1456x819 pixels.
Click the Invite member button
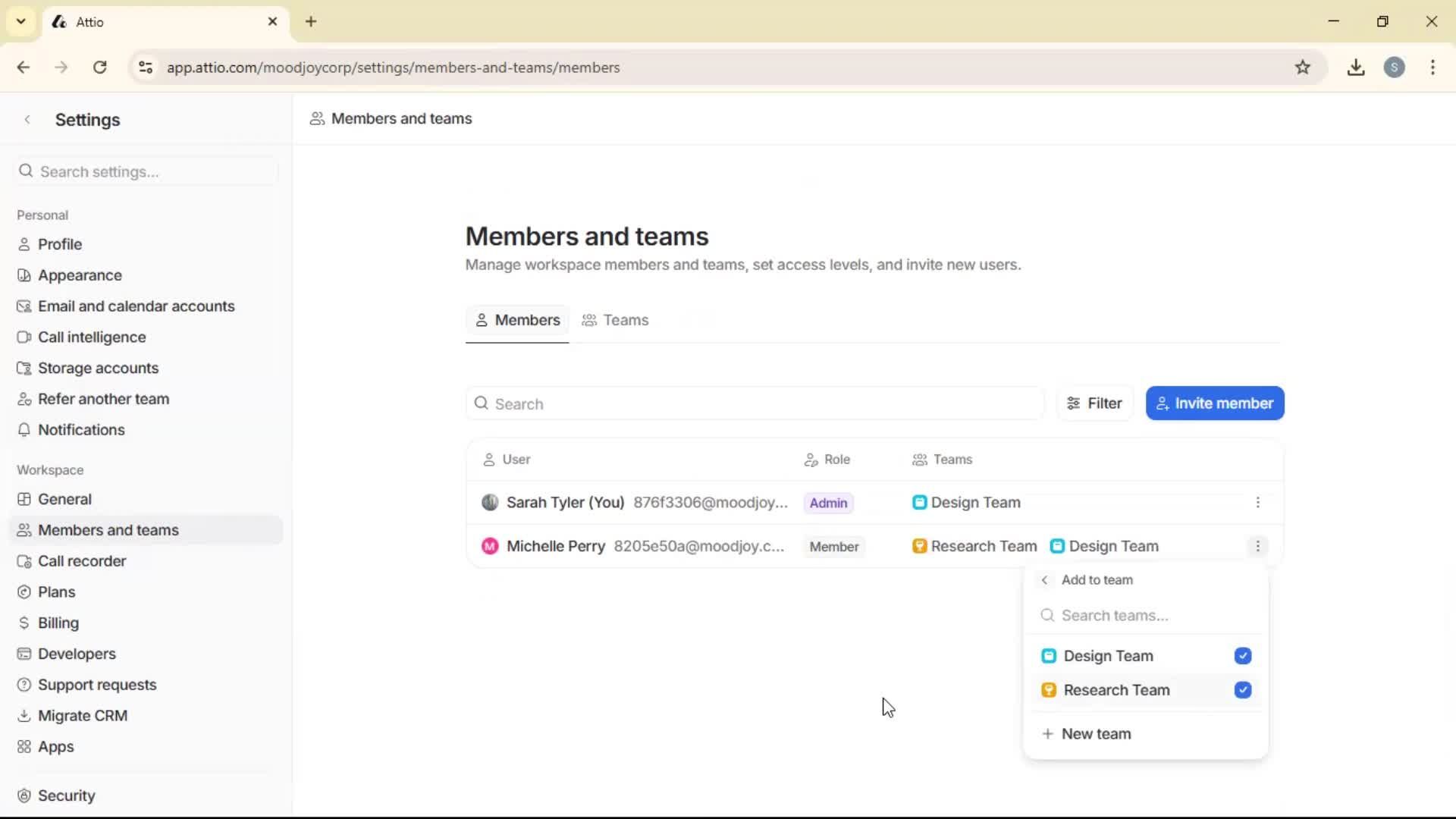[1214, 403]
